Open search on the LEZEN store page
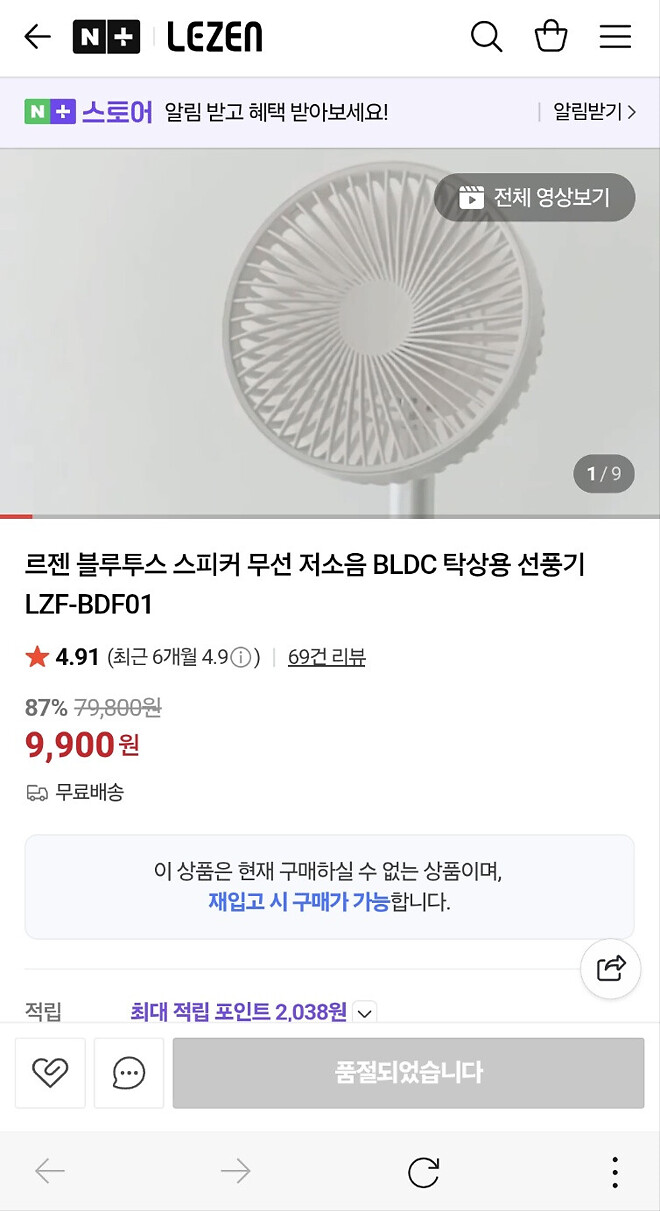 click(x=487, y=36)
